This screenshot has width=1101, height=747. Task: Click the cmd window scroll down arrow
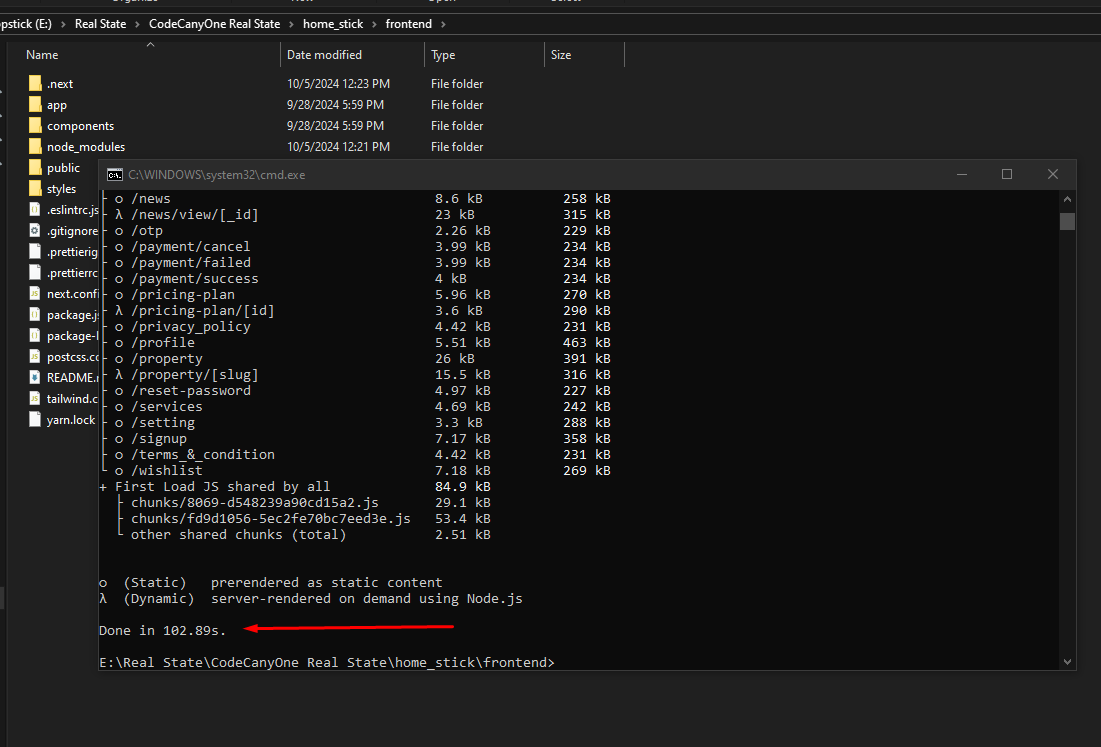click(1067, 661)
